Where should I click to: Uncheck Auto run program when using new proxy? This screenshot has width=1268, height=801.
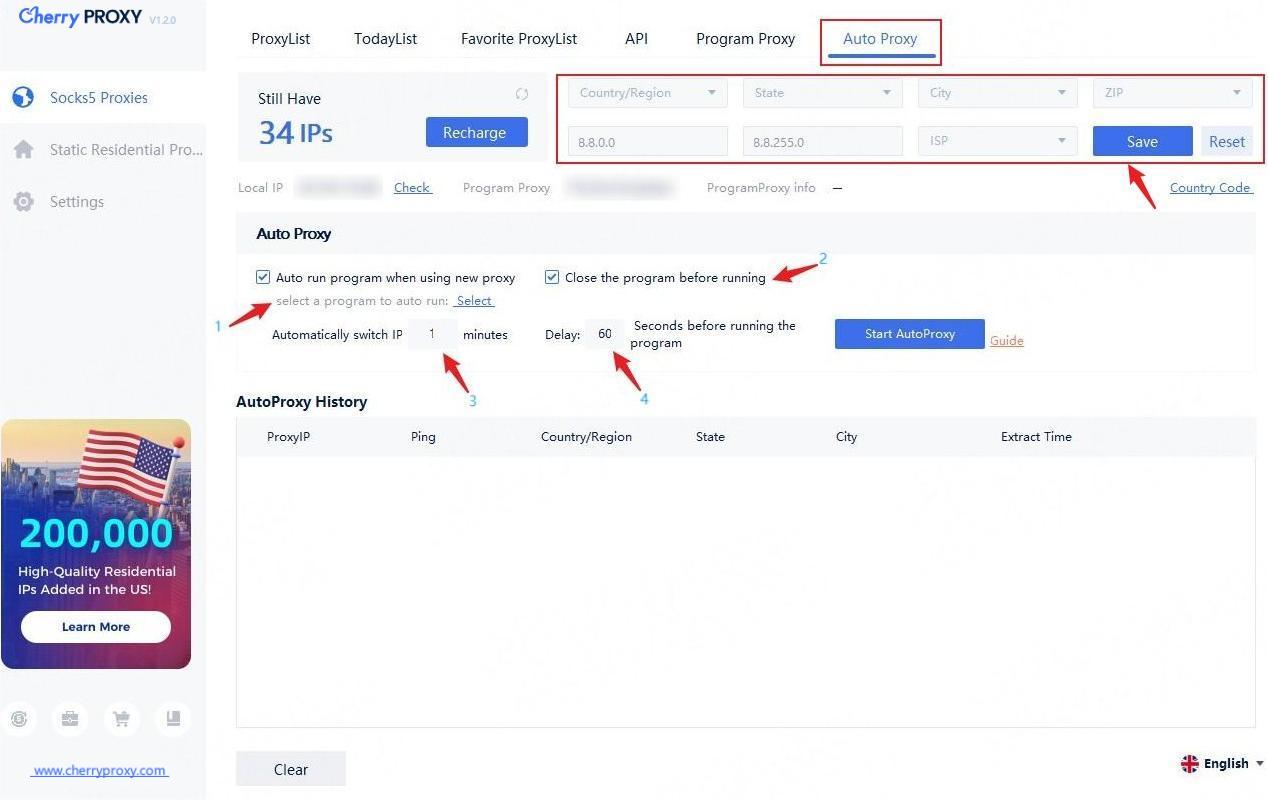pyautogui.click(x=263, y=277)
